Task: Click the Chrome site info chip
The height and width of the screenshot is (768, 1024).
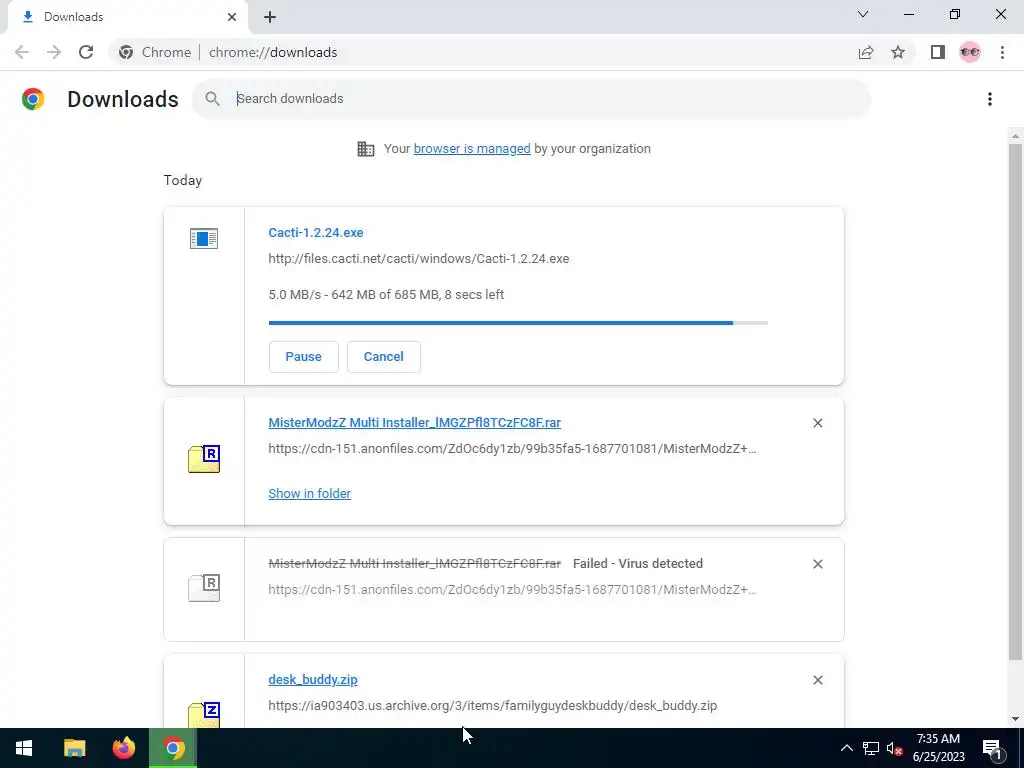Action: [155, 52]
